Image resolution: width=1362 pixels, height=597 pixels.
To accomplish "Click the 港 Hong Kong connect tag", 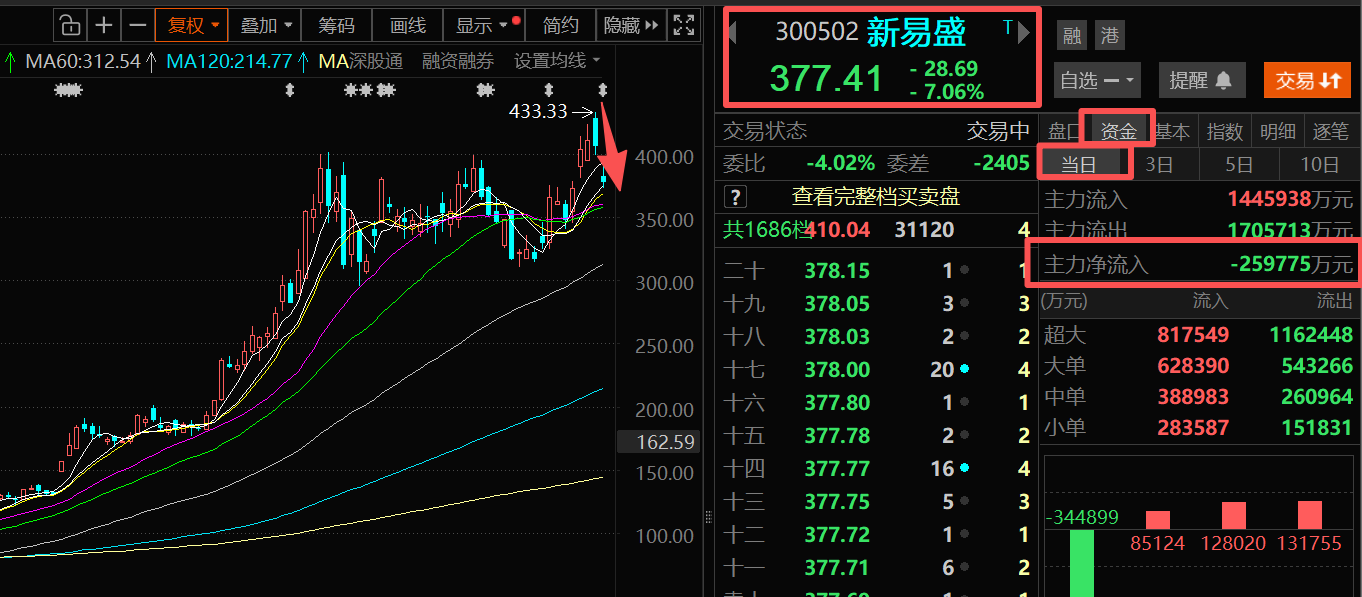I will point(1110,37).
